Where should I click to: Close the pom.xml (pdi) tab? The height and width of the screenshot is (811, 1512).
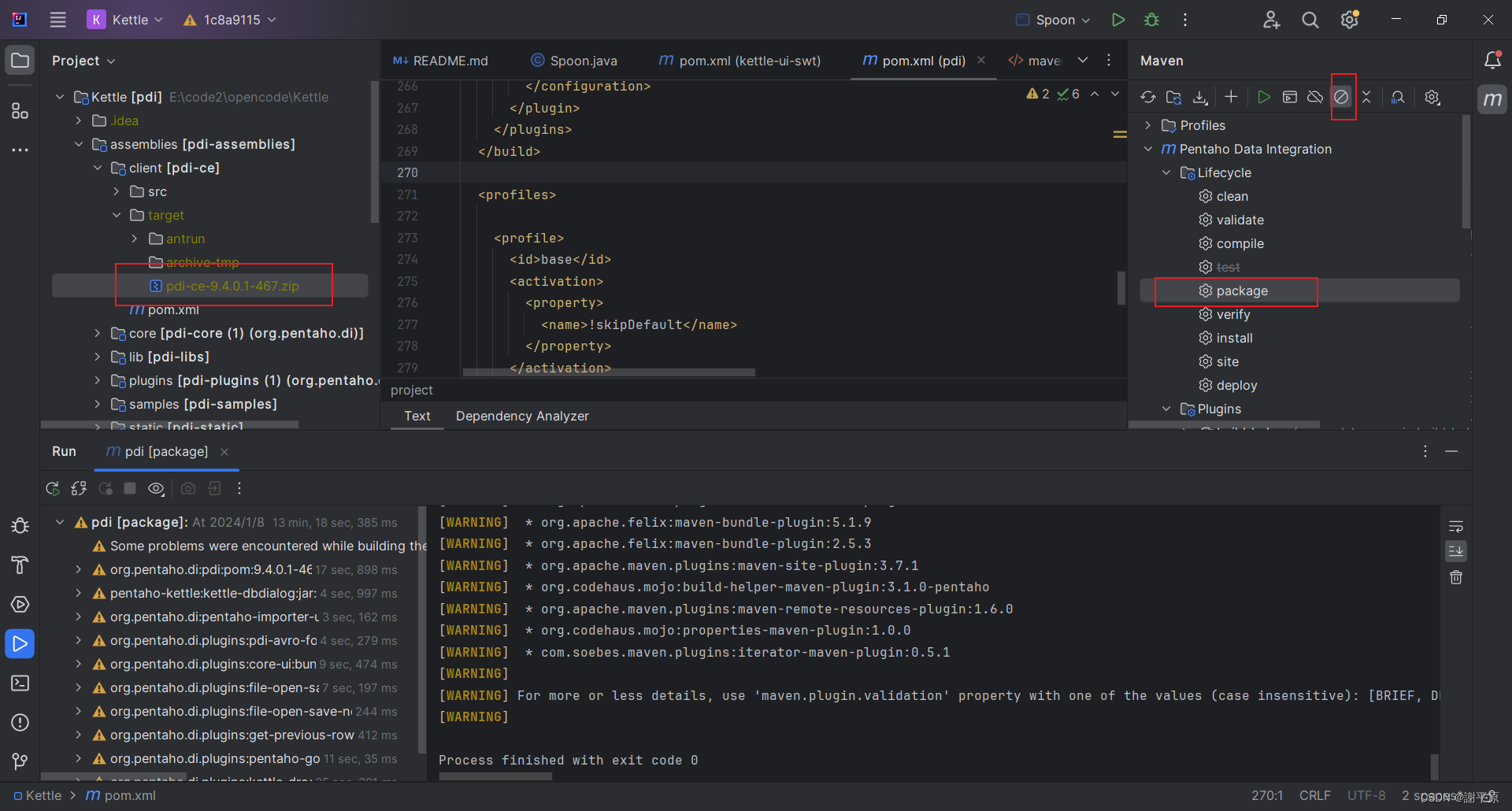point(981,60)
